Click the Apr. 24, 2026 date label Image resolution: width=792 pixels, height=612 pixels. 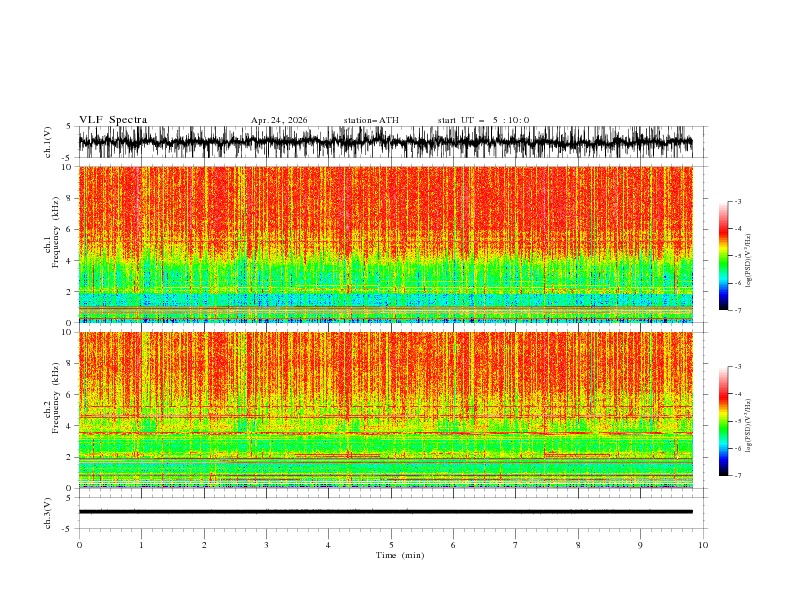279,120
